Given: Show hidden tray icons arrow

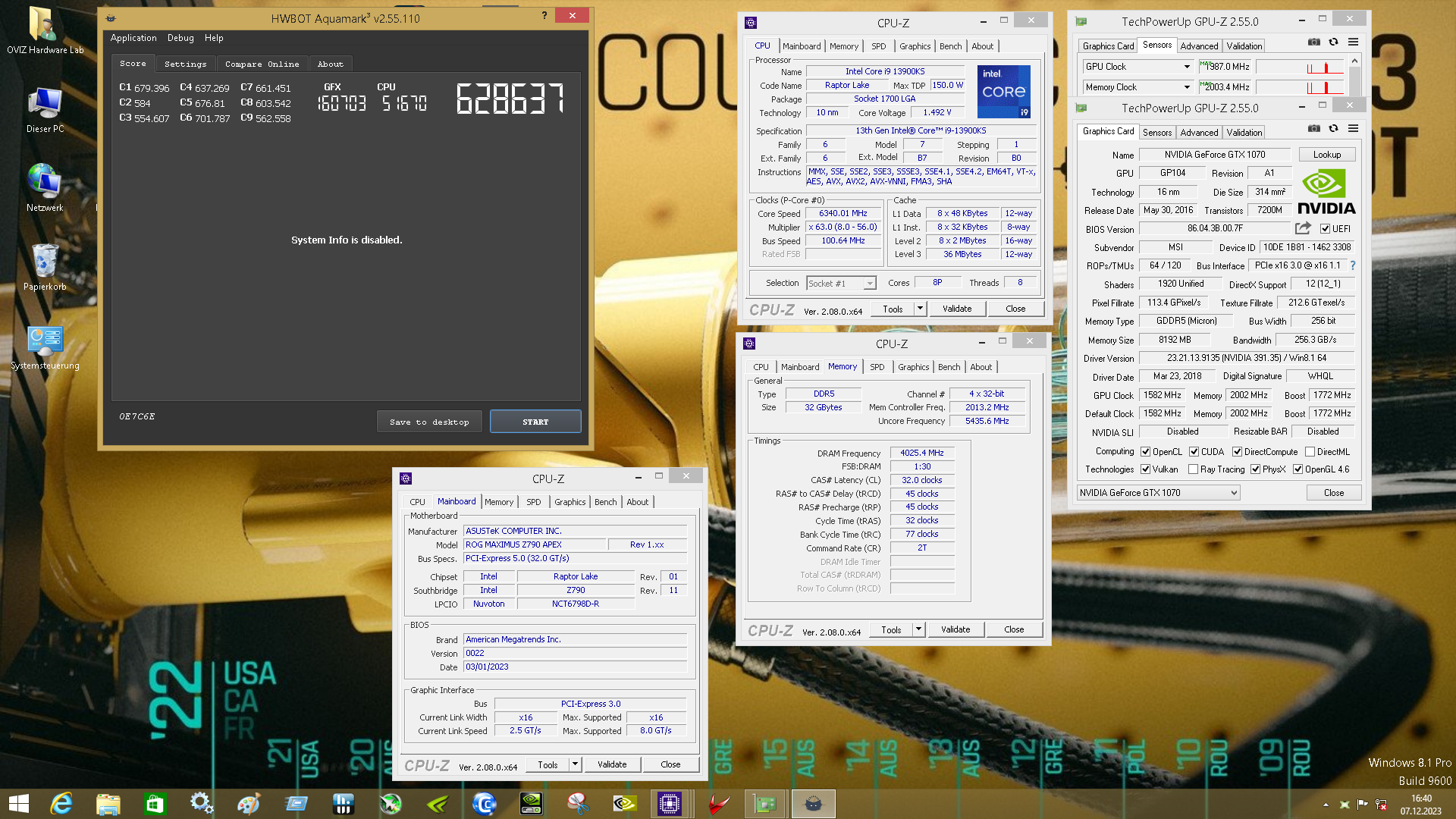Looking at the screenshot, I should [1326, 805].
